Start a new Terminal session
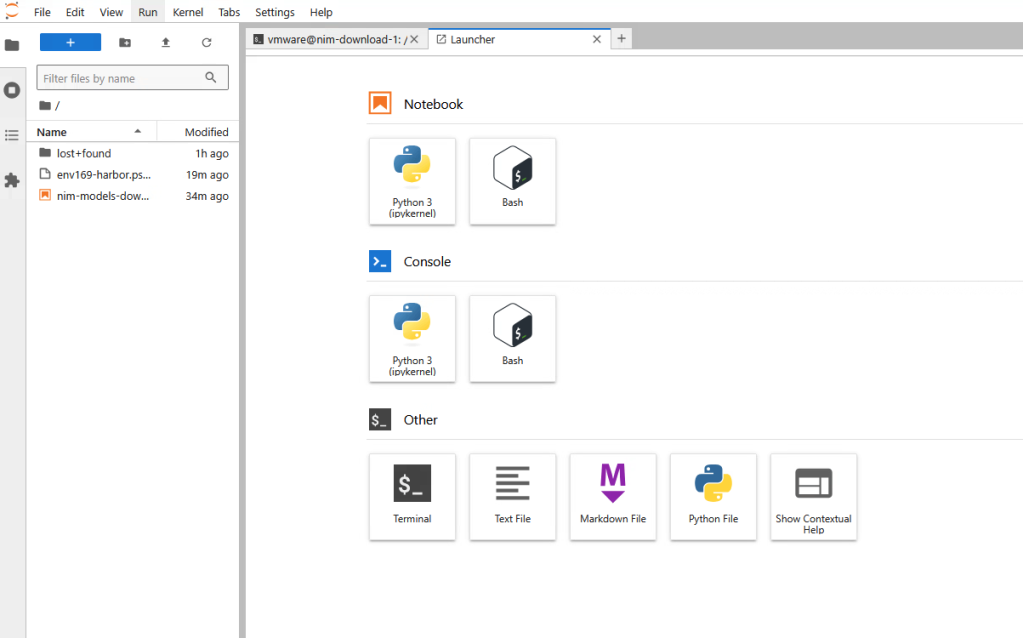 coord(412,497)
